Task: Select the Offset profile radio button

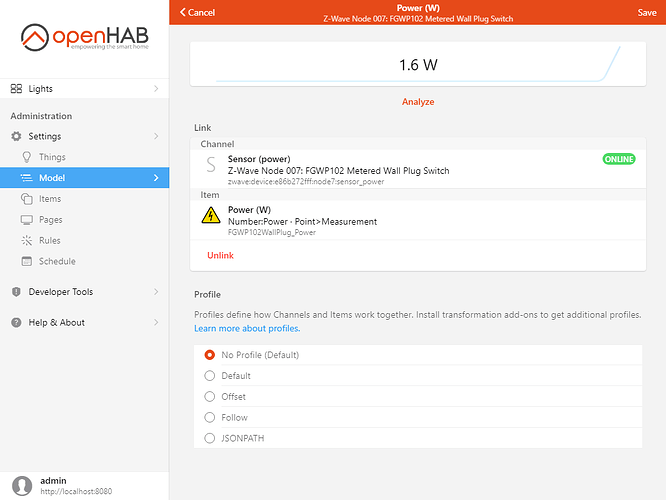Action: (x=210, y=397)
